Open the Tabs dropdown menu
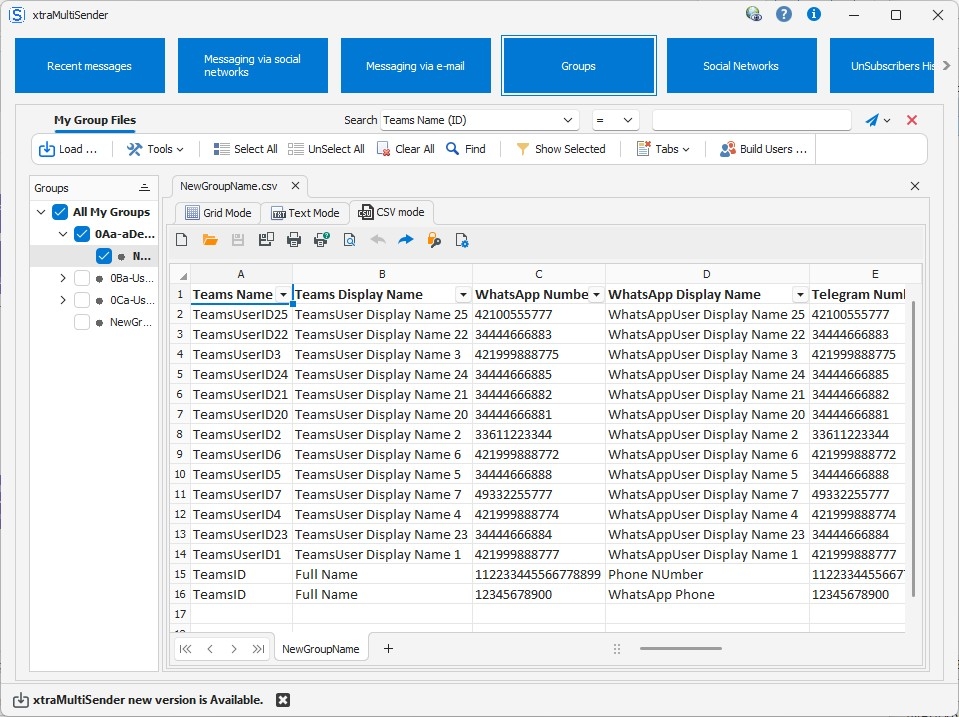This screenshot has height=717, width=959. pyautogui.click(x=664, y=149)
